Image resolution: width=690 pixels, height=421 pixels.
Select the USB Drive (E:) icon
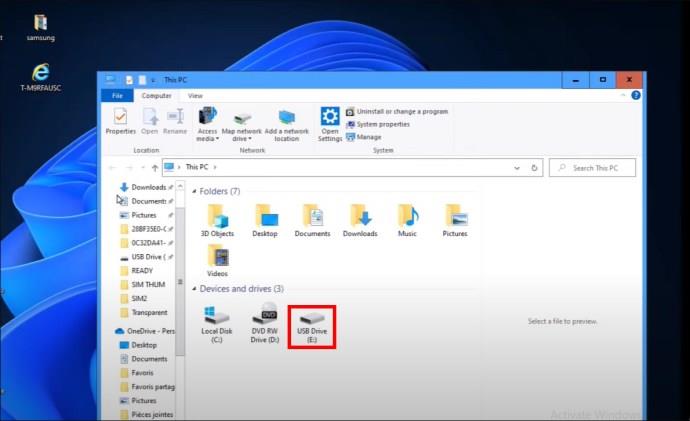point(312,327)
